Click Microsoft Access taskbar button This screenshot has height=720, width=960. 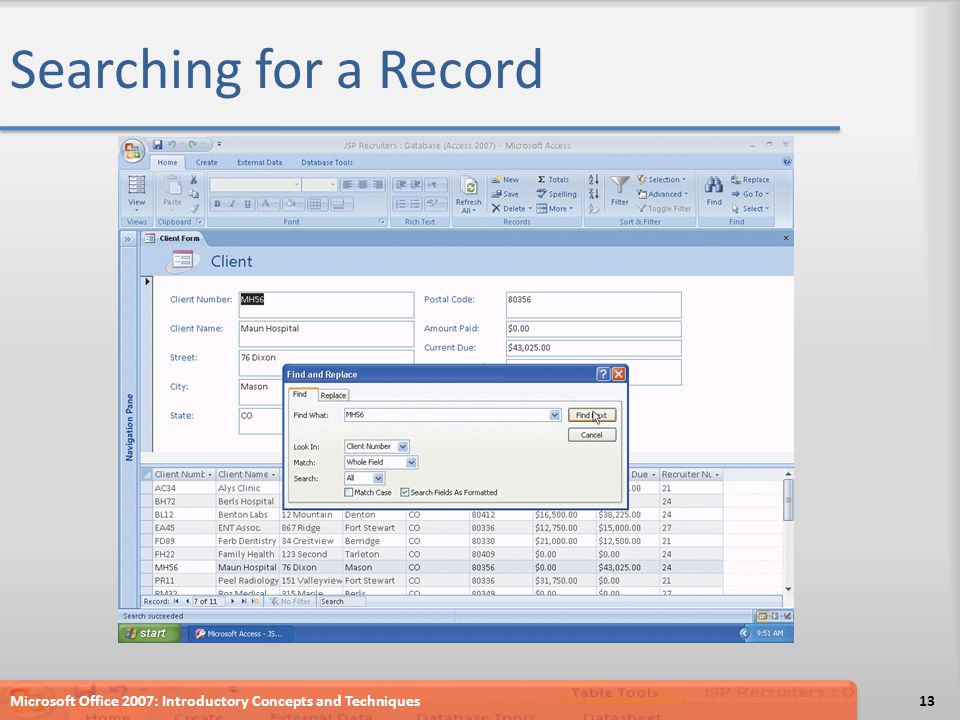coord(239,634)
